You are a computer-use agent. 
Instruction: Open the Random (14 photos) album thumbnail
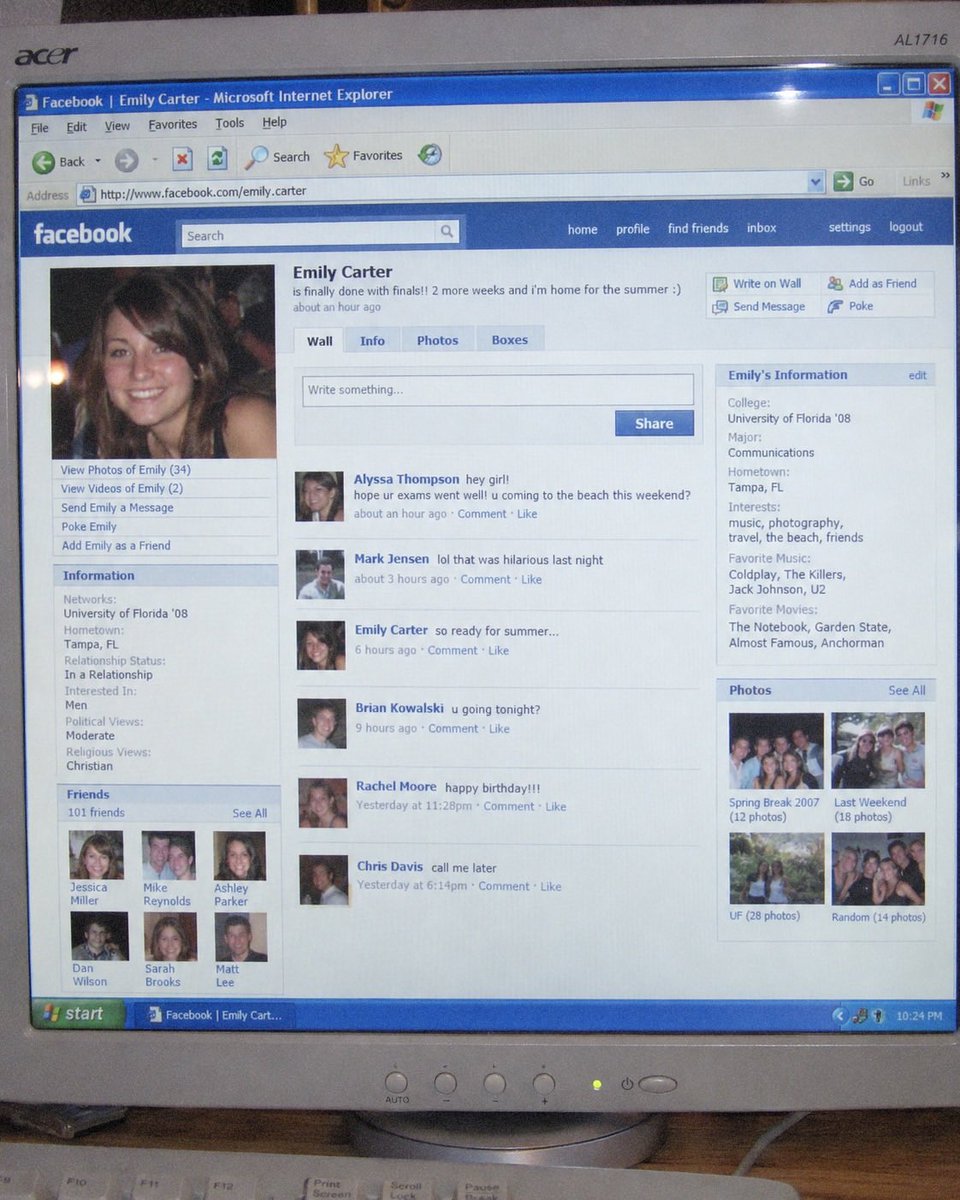tap(878, 868)
